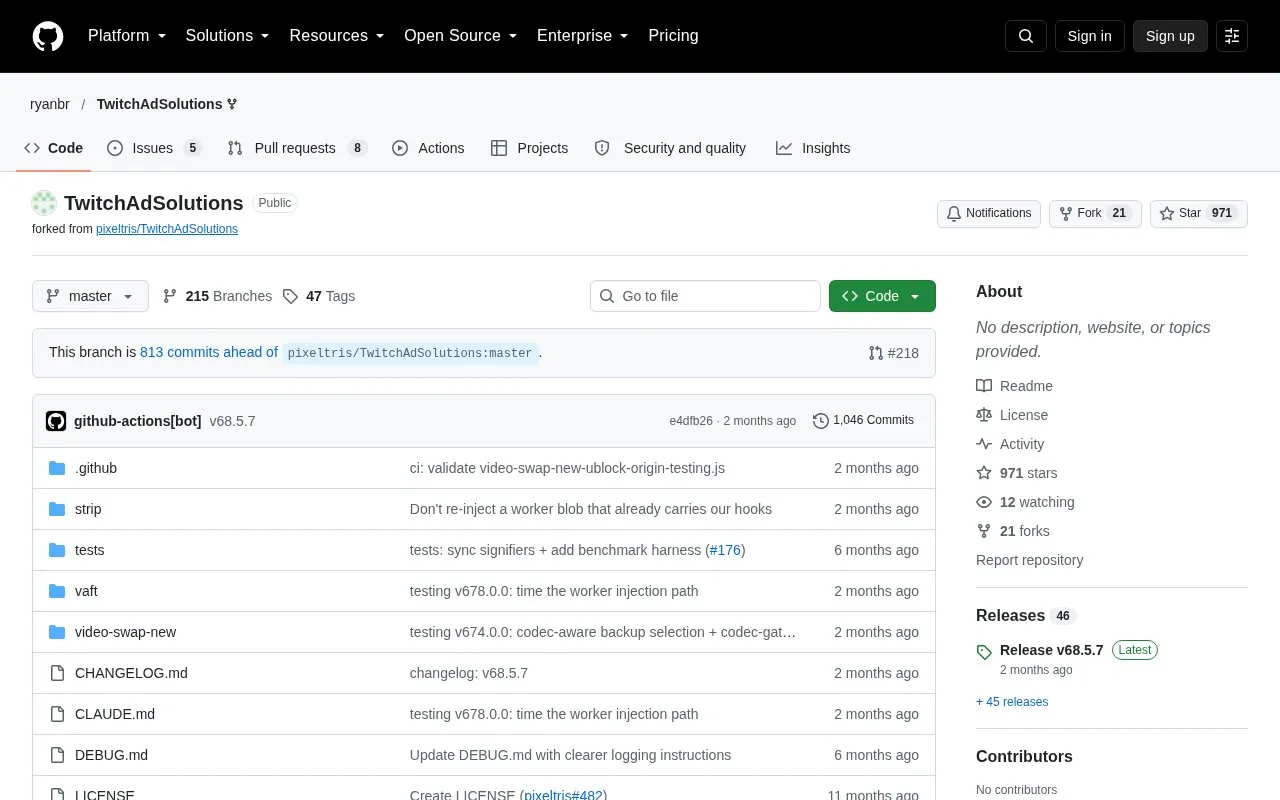This screenshot has height=800, width=1280.
Task: Expand the Enterprise menu
Action: tap(583, 36)
